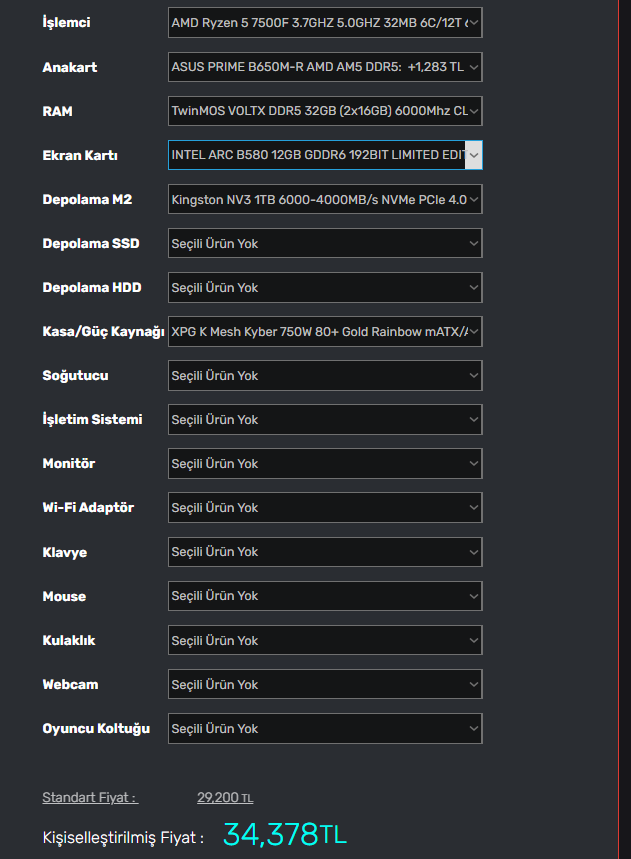Click the Soğutucu dropdown chevron

point(474,375)
